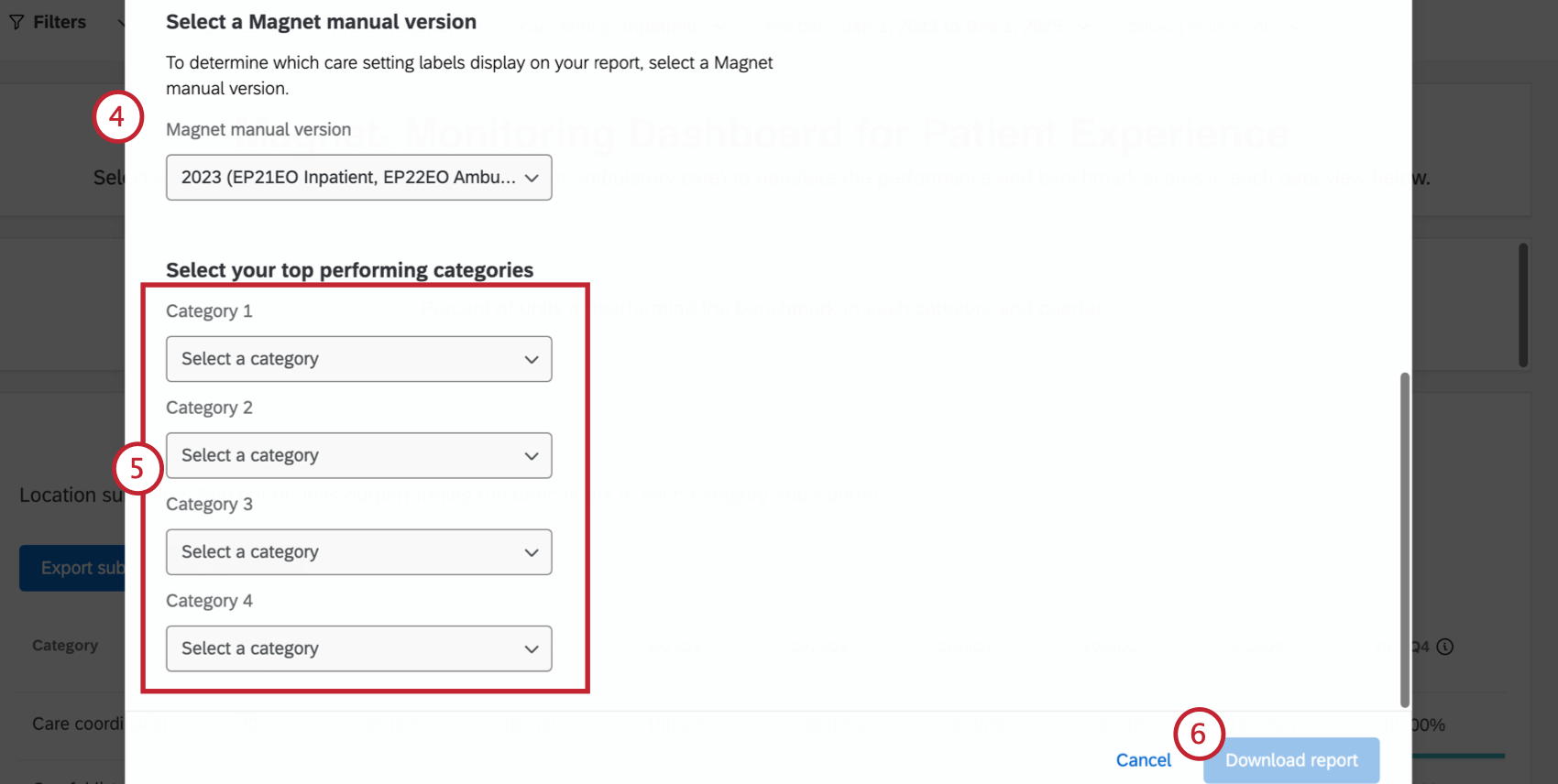Expand the chevron next to Filters
The height and width of the screenshot is (784, 1558).
click(124, 21)
